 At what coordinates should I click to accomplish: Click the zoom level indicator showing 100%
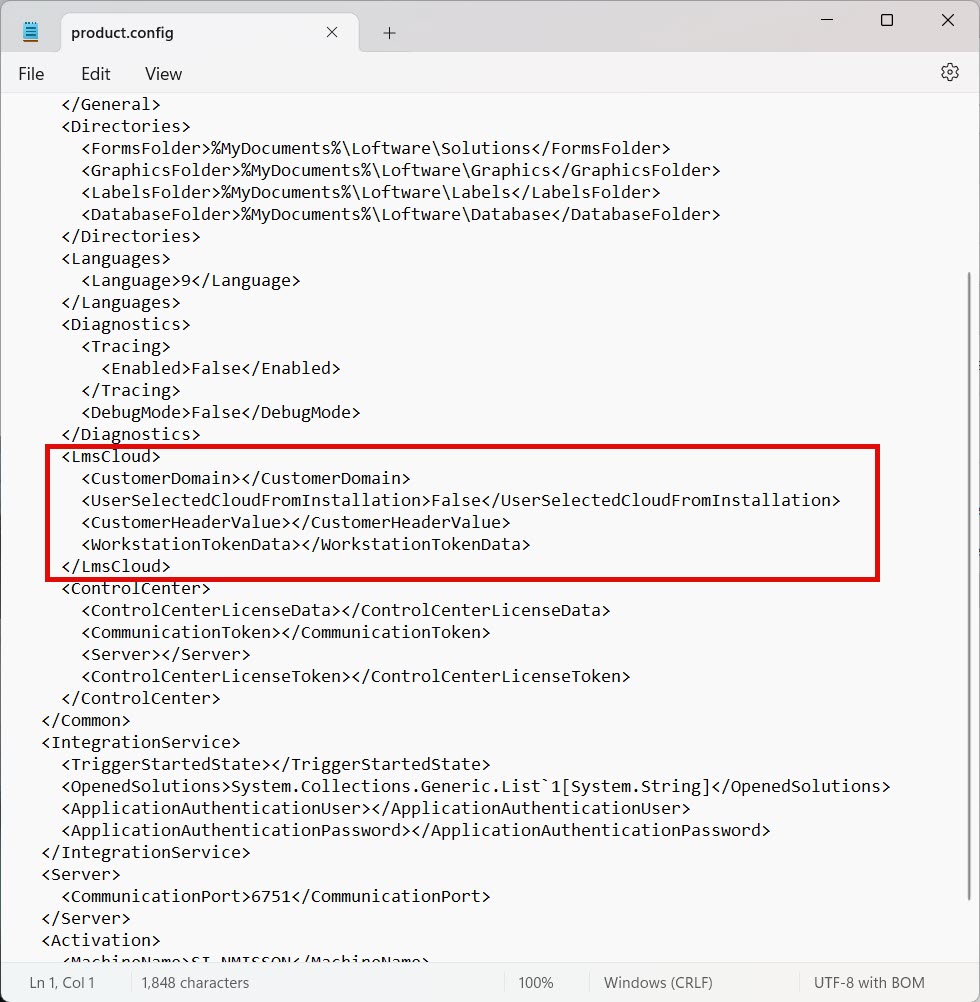[x=536, y=982]
